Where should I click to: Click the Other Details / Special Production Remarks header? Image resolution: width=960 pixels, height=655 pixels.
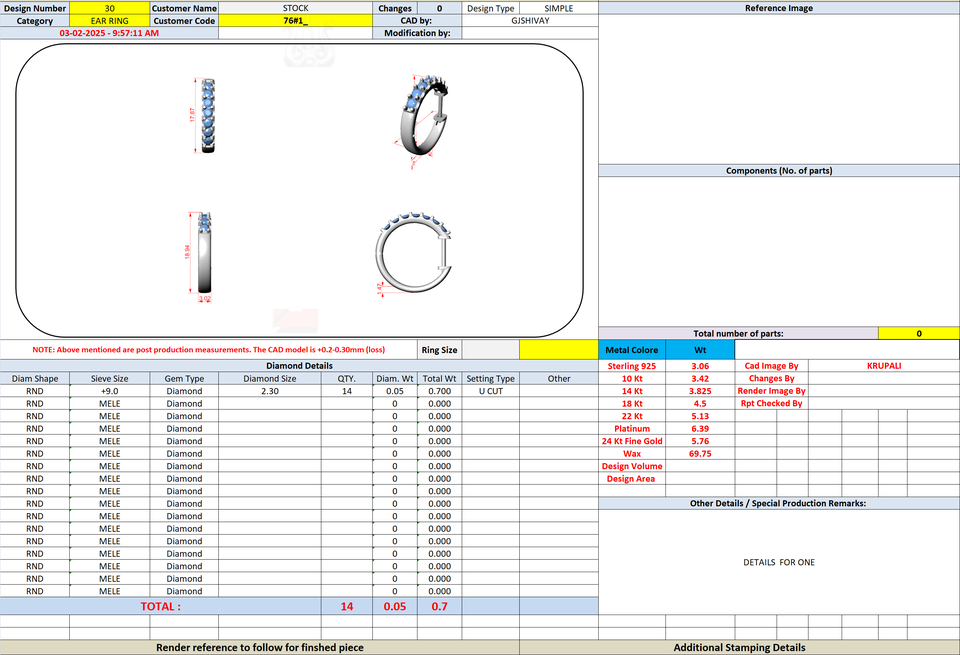[x=779, y=503]
